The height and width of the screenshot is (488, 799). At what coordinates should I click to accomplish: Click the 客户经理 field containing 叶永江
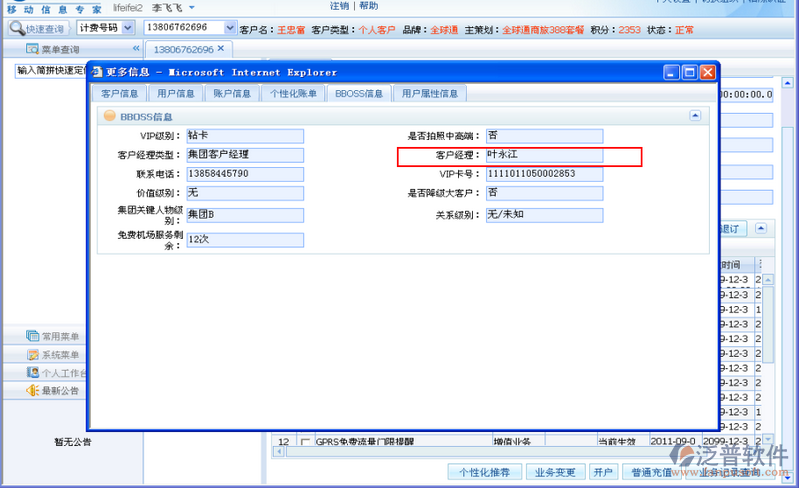click(x=544, y=155)
